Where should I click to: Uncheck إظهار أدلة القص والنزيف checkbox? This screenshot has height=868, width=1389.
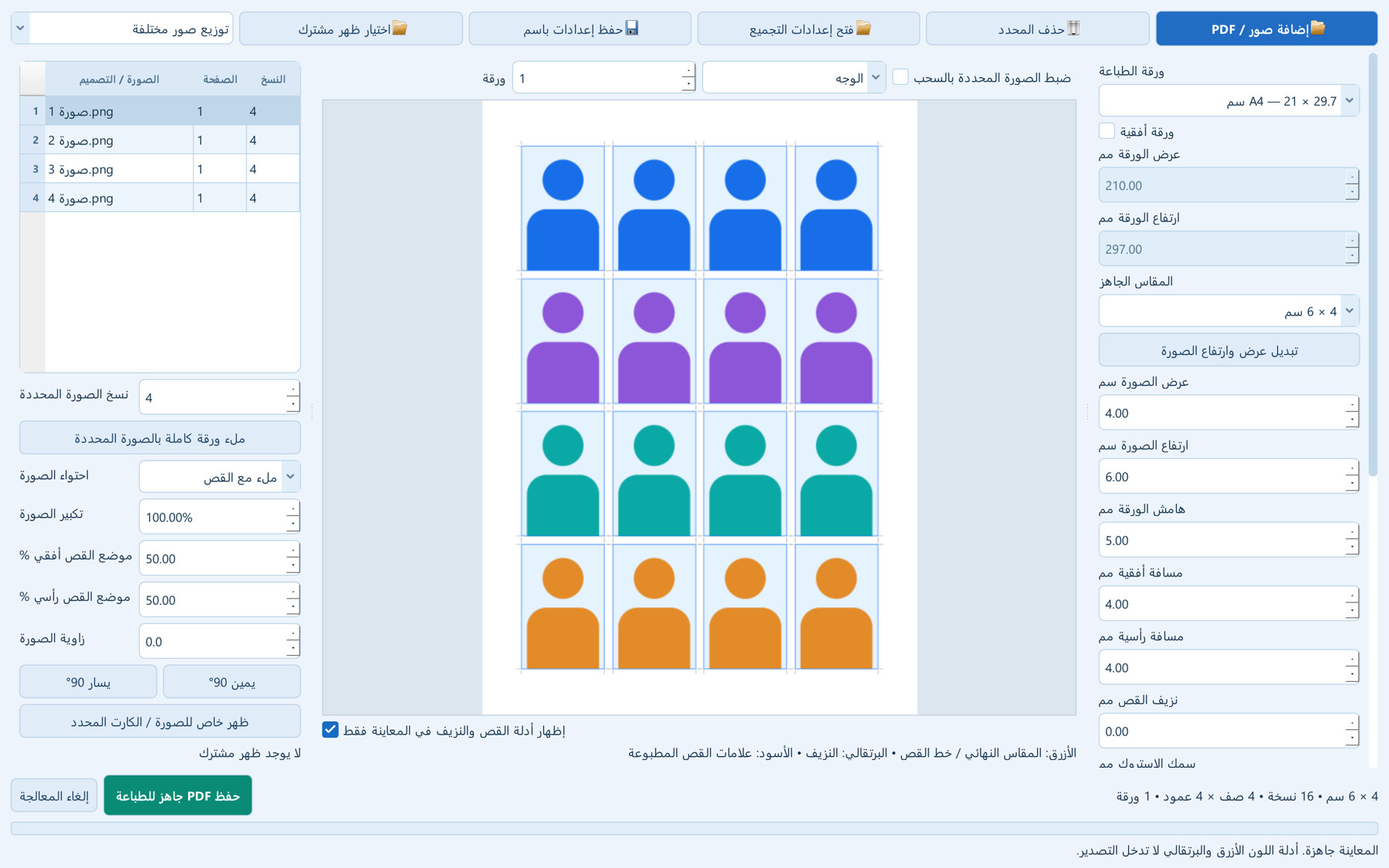(330, 730)
